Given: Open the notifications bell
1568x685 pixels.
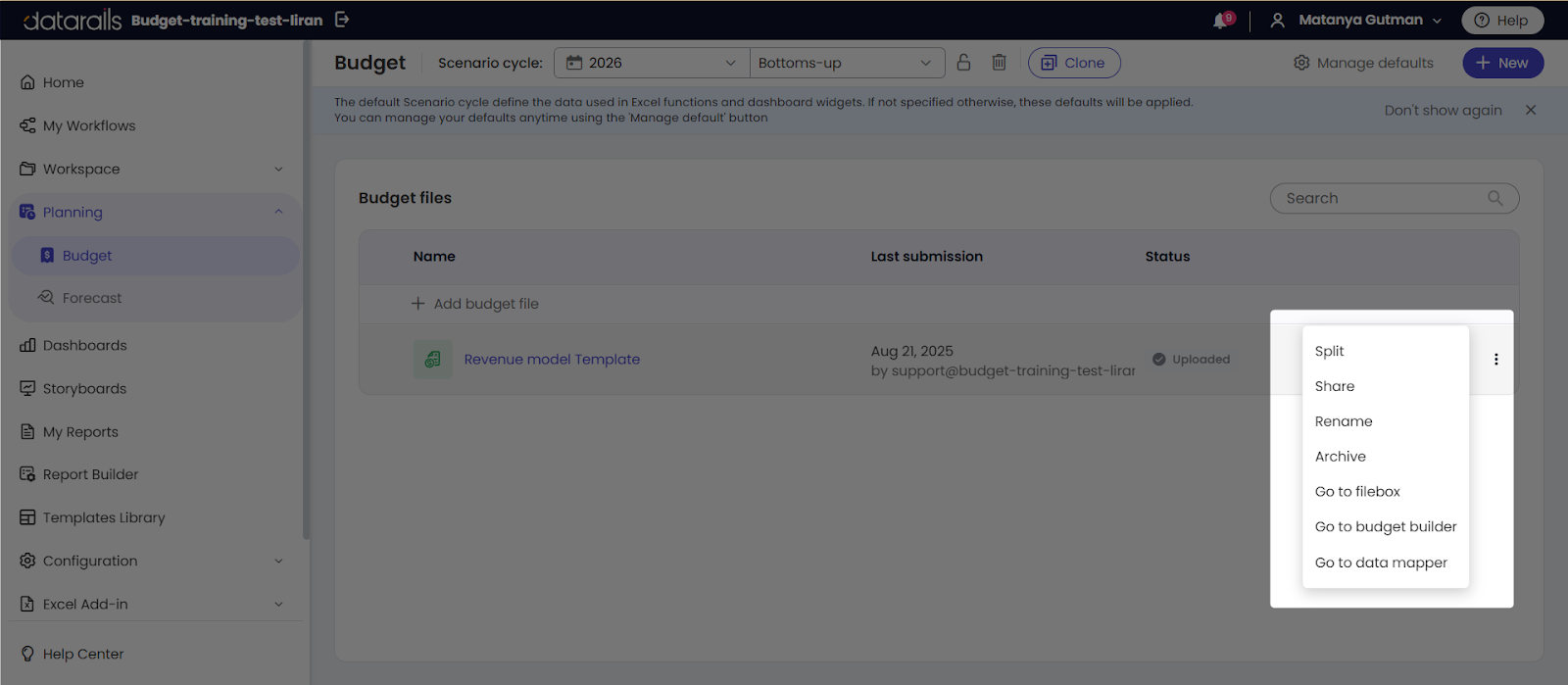Looking at the screenshot, I should click(1222, 21).
